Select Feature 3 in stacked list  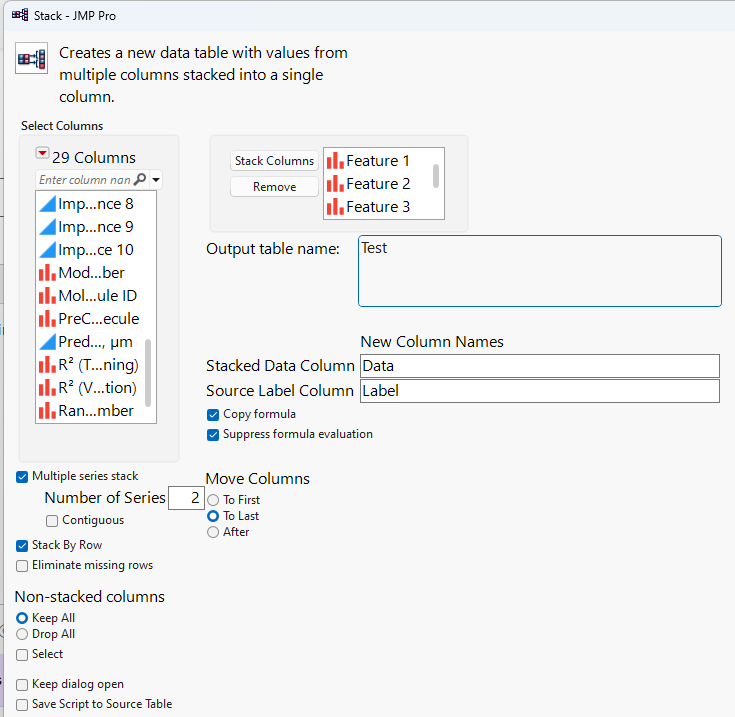pyautogui.click(x=377, y=207)
